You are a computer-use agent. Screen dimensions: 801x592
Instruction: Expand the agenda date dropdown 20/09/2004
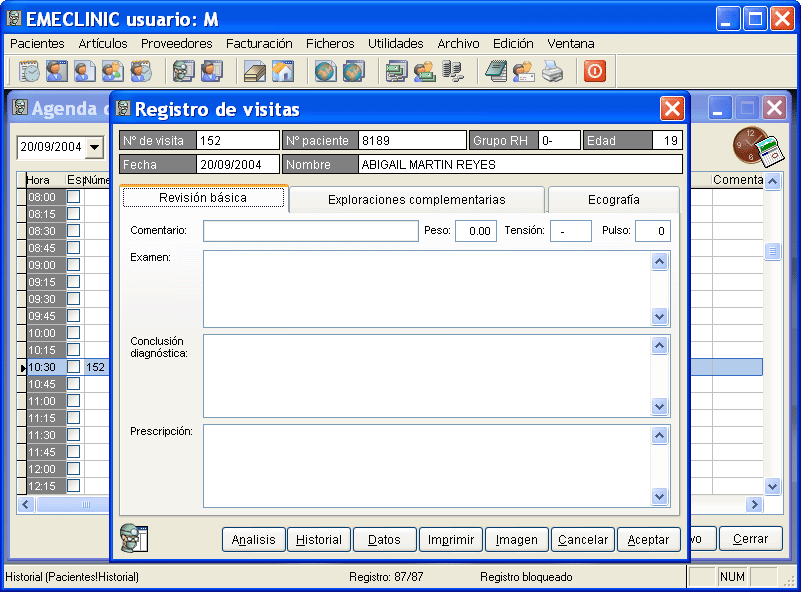coord(95,147)
